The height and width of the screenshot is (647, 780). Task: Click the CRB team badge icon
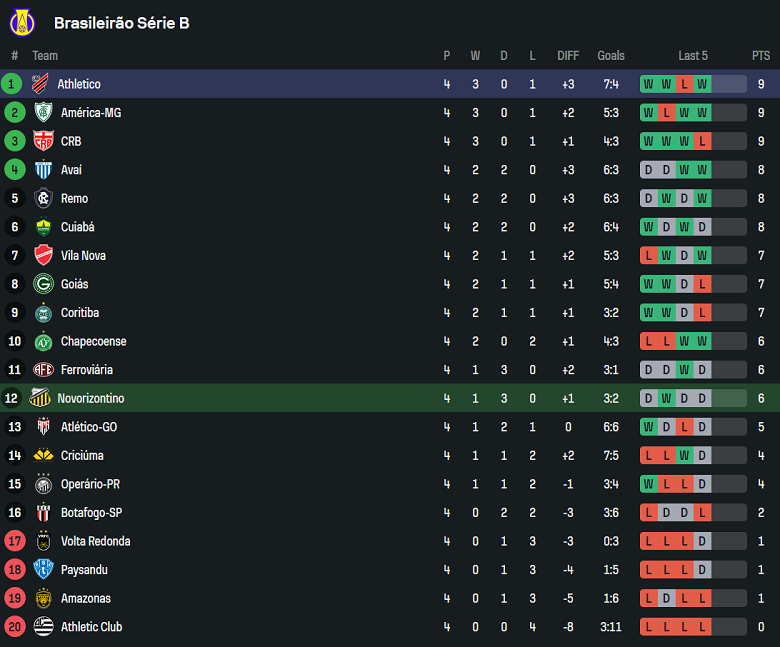pos(43,141)
